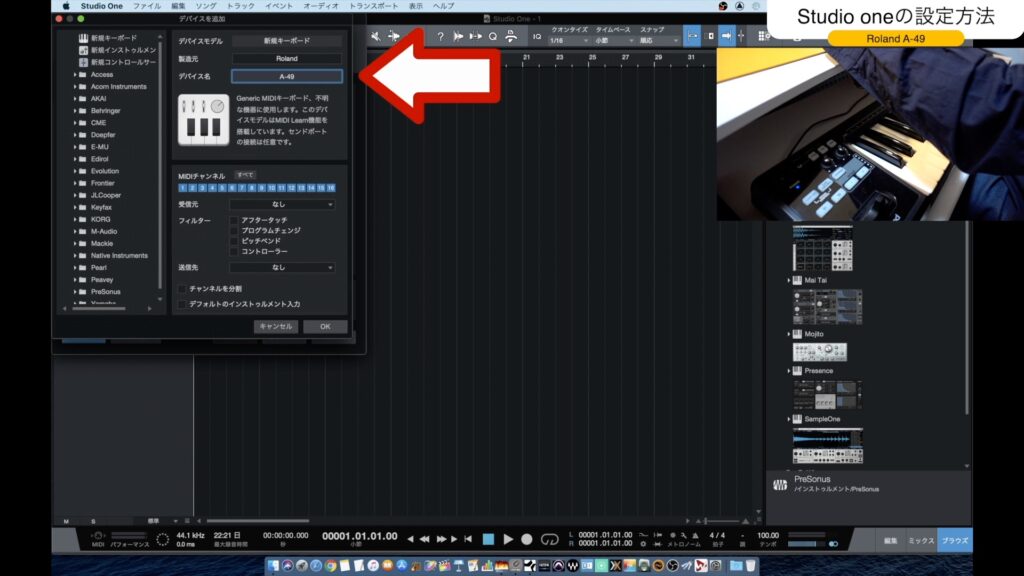Screen dimensions: 1024x576
Task: Select the listen tool in toolbar
Action: point(394,37)
